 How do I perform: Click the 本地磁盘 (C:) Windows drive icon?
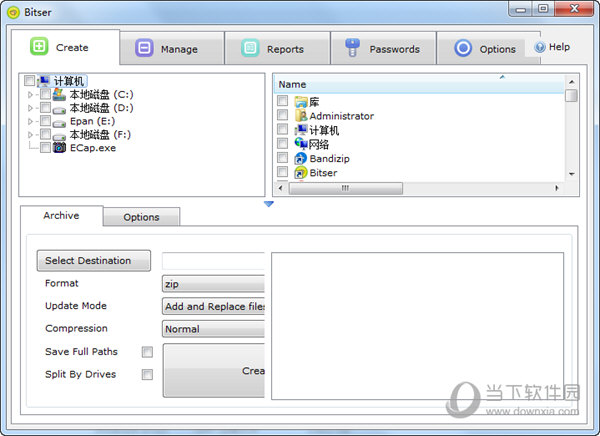(59, 94)
